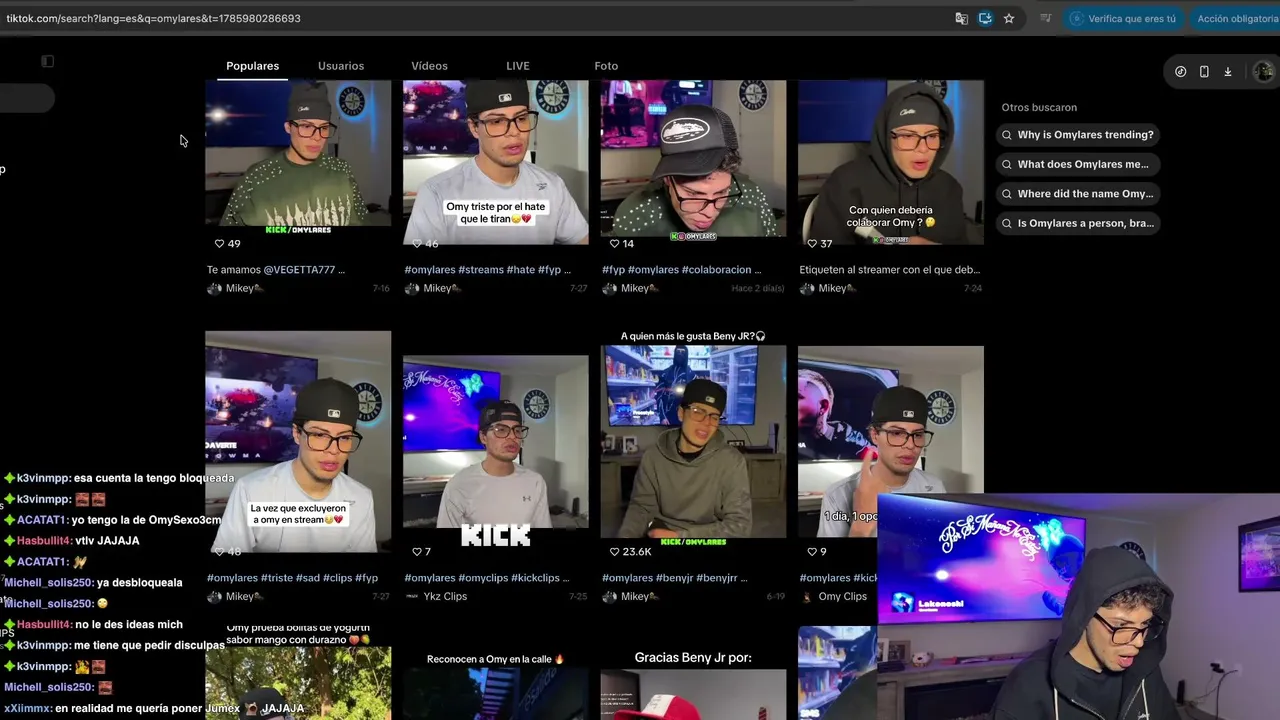Click the Acción obligatoria button
Screen dimensions: 1280x720
click(1235, 18)
